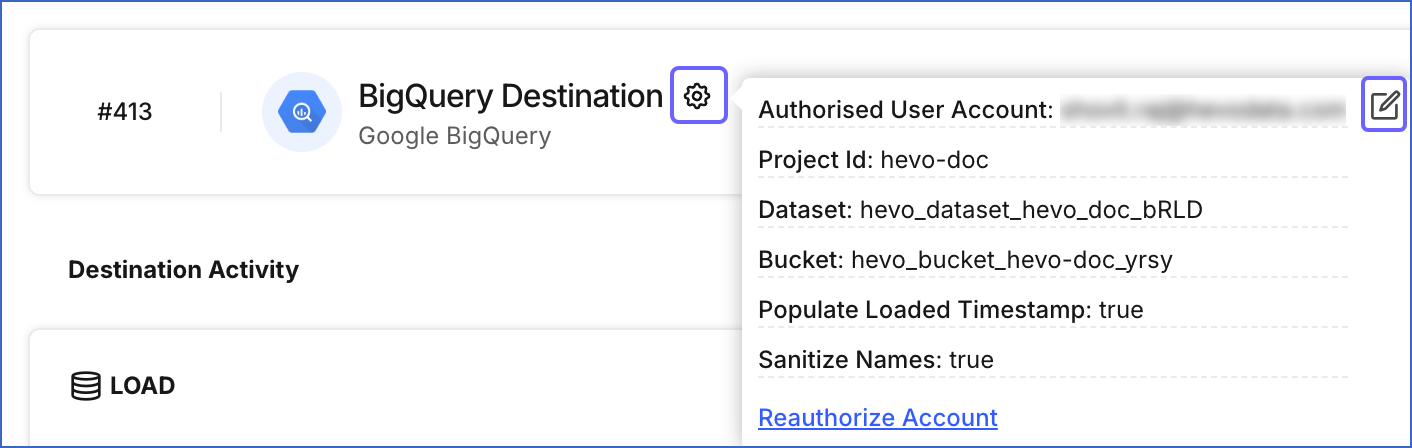
Task: Click the Sanitize Names true row
Action: (x=1053, y=360)
